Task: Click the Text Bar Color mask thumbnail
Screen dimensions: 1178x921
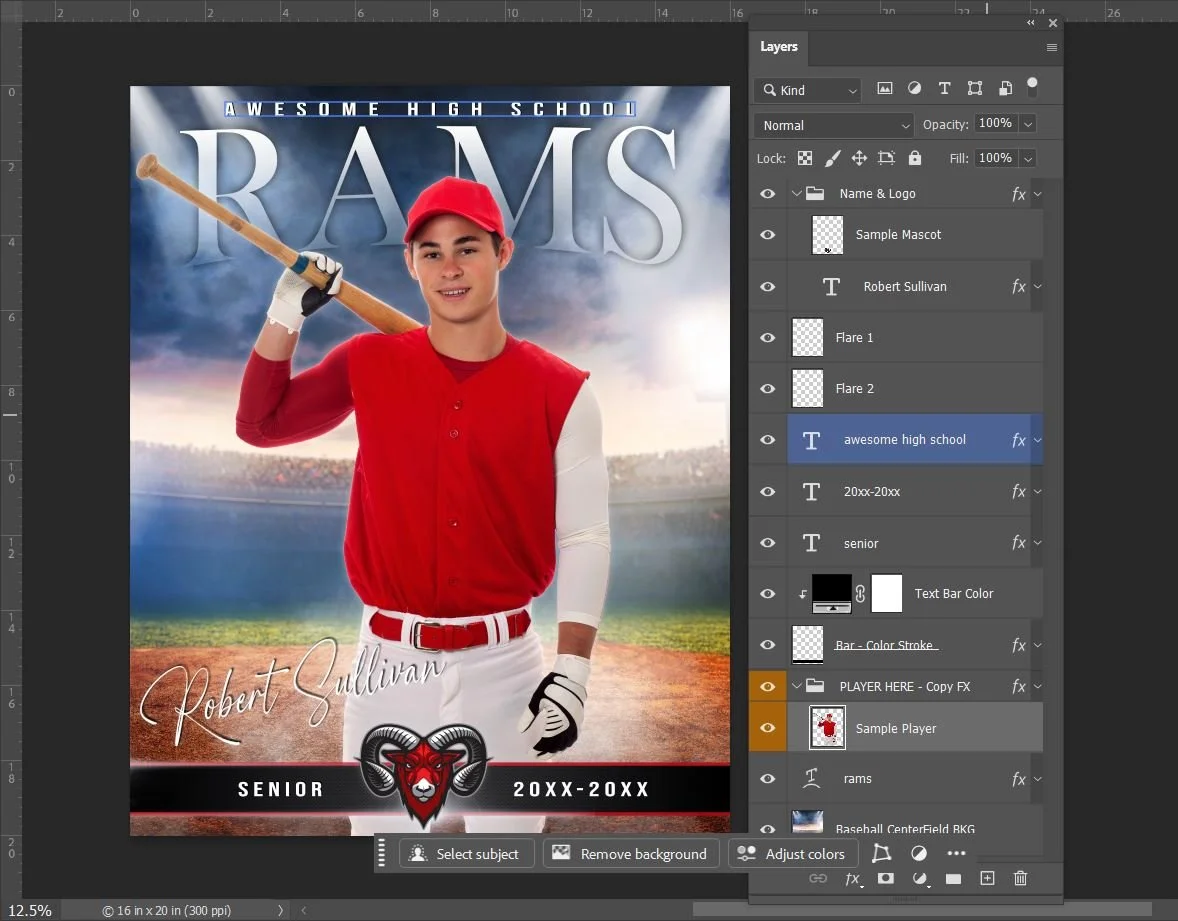Action: pos(886,593)
